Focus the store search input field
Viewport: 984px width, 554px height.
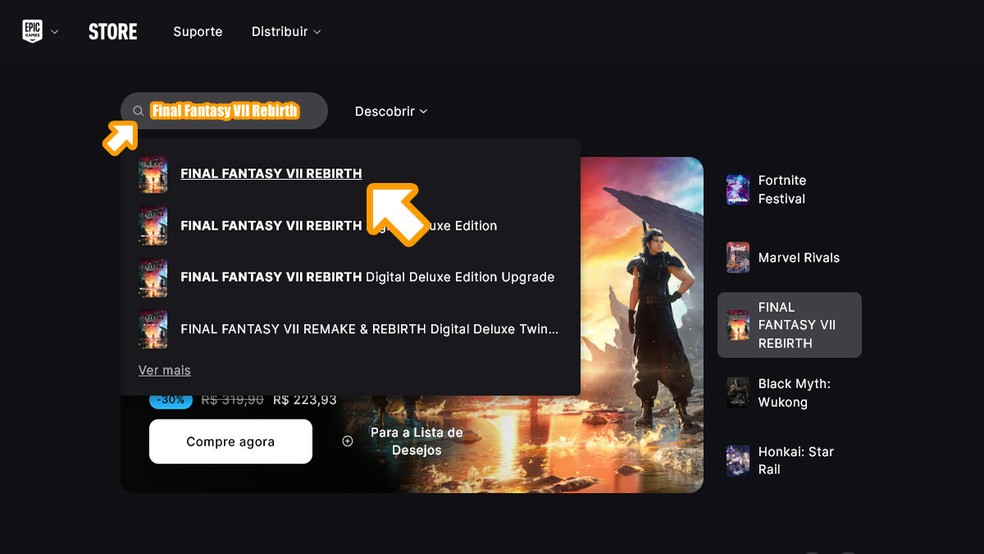tap(224, 111)
